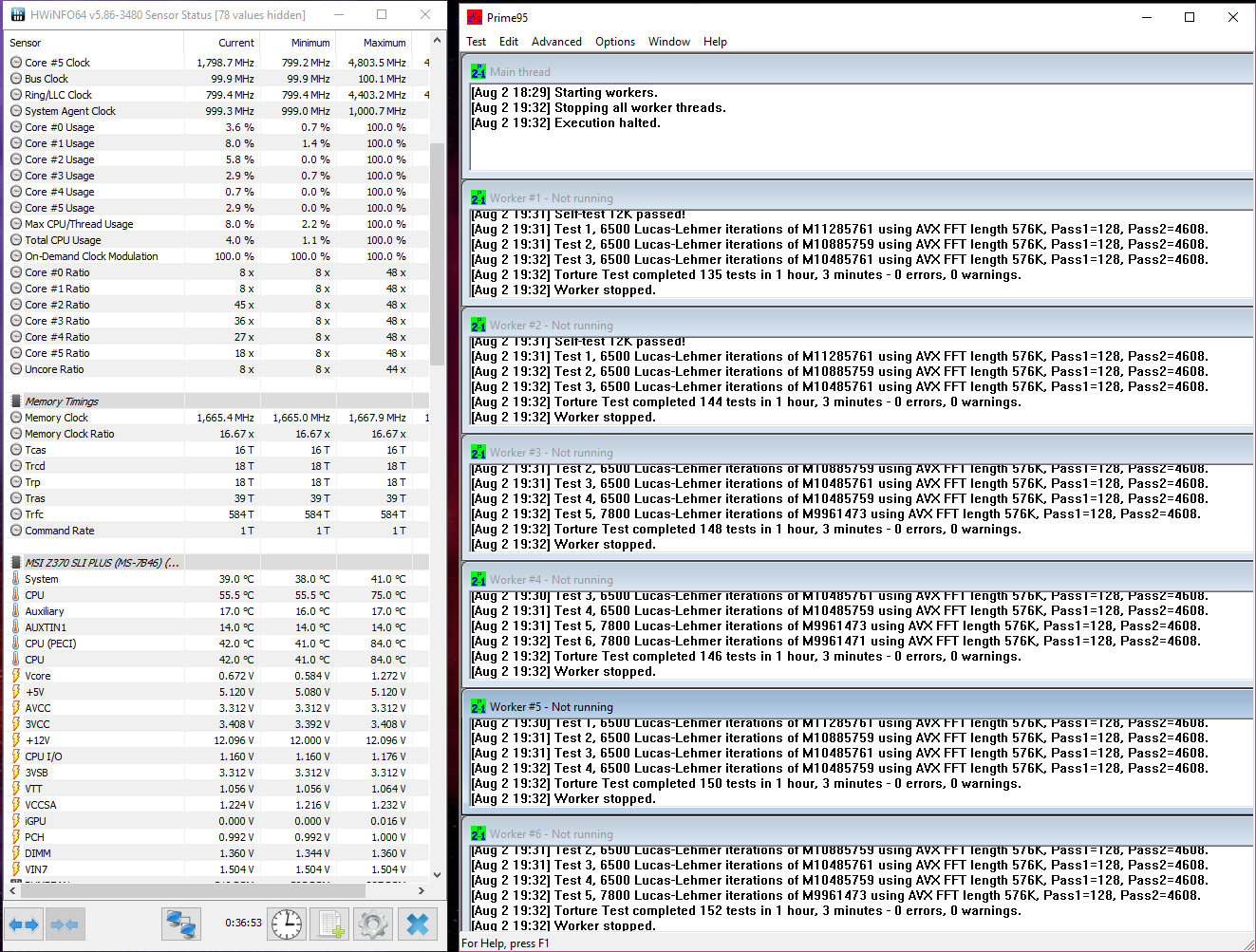Click the Main thread window icon

(x=478, y=71)
